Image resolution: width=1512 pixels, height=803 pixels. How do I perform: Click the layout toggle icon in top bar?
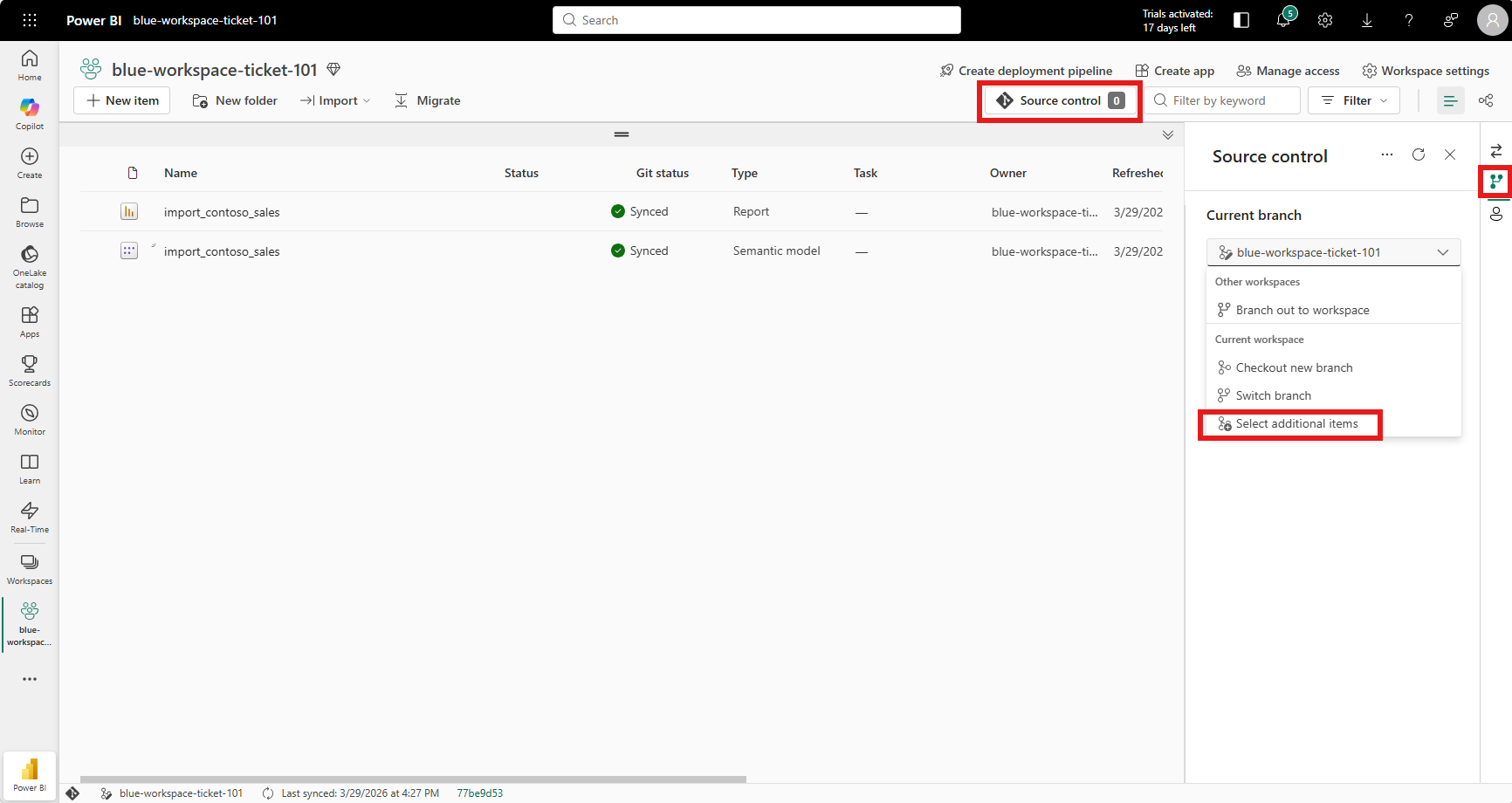[x=1241, y=20]
